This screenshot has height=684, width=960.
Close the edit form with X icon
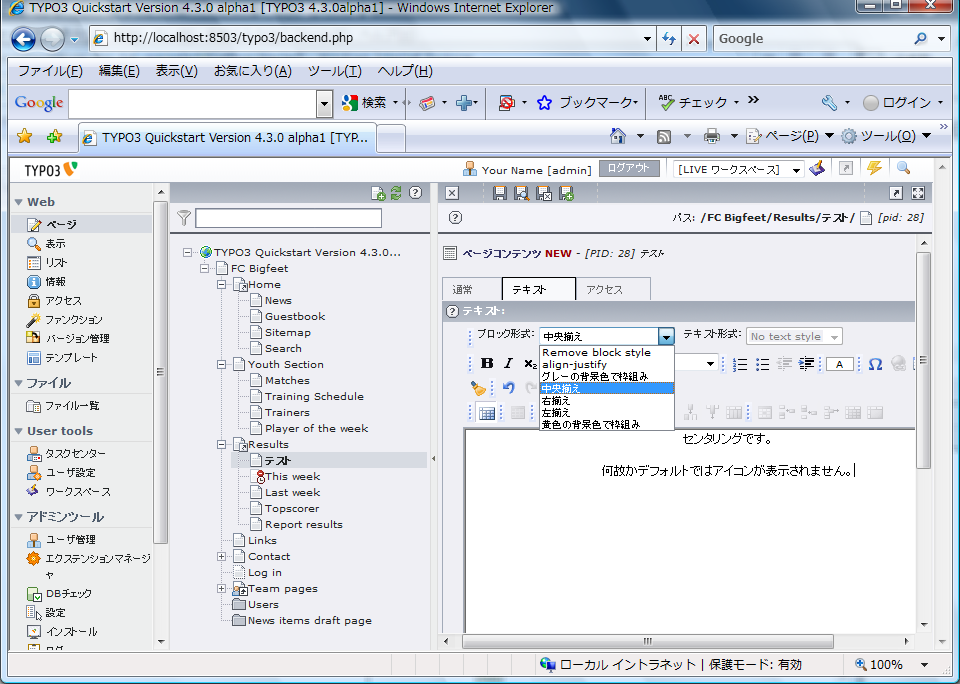452,194
